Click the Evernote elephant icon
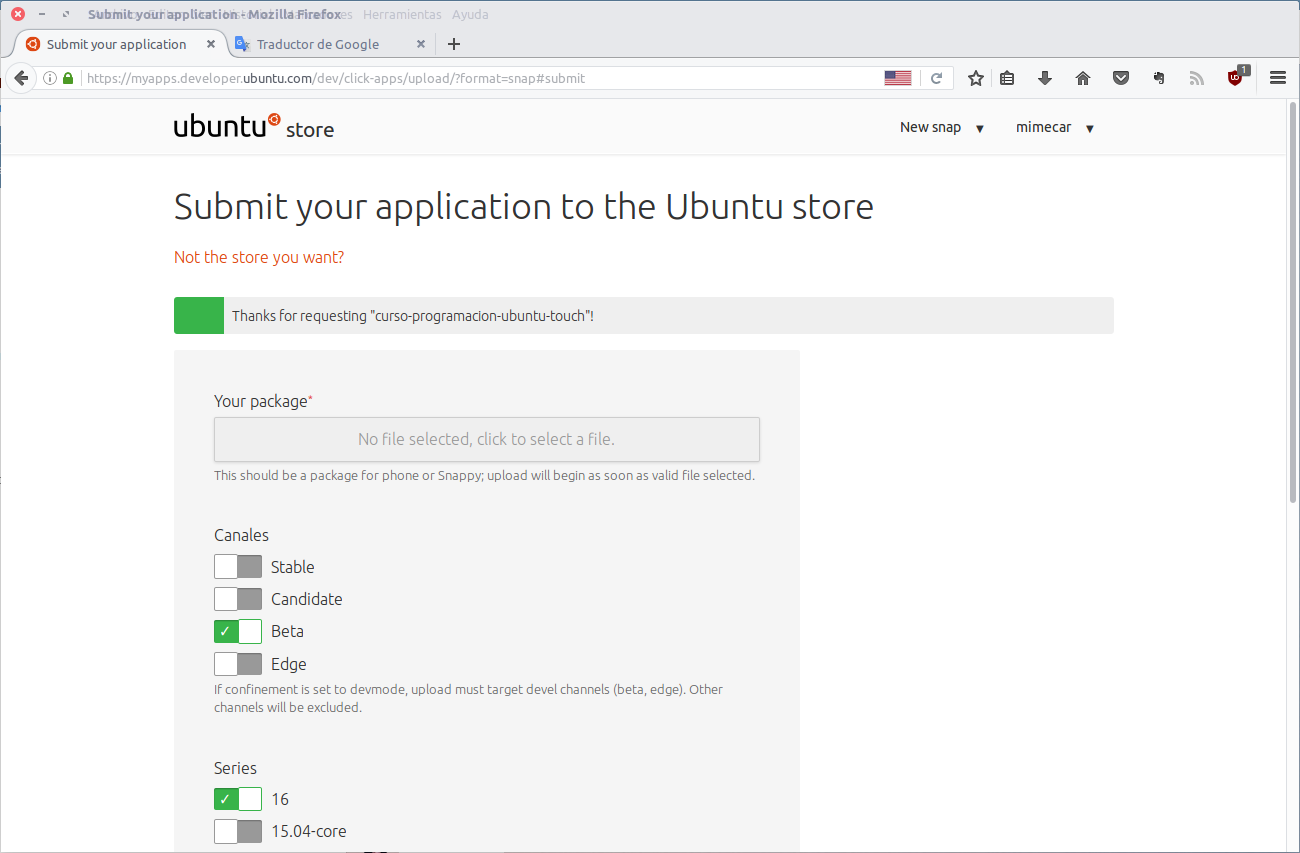The image size is (1300, 853). click(1159, 78)
